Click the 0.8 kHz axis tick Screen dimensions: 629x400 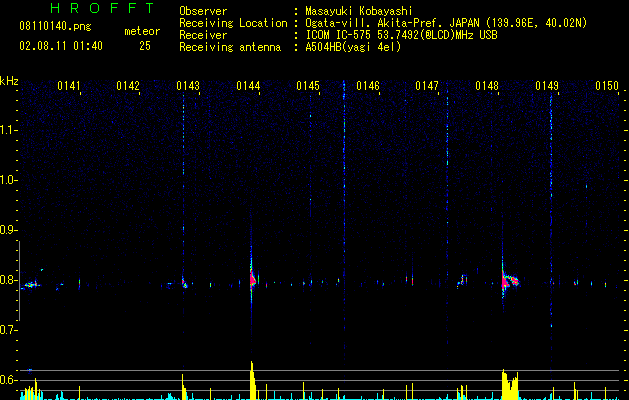[x=9, y=280]
